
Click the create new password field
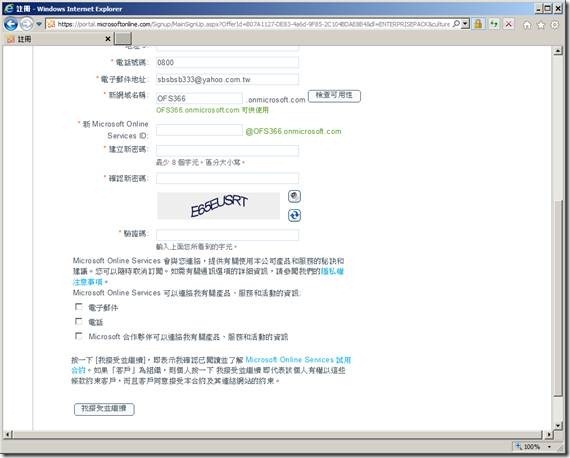(x=227, y=150)
